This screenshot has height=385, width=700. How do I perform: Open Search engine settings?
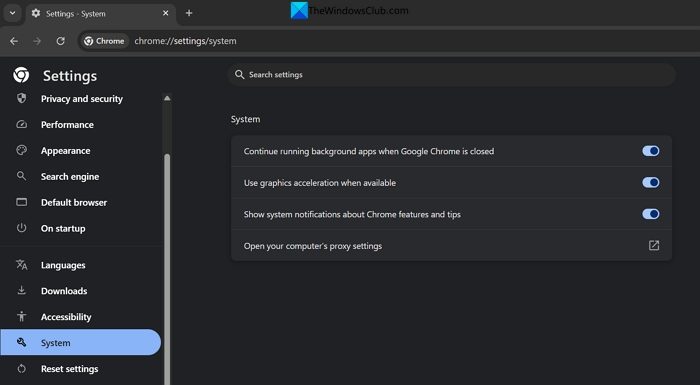70,176
